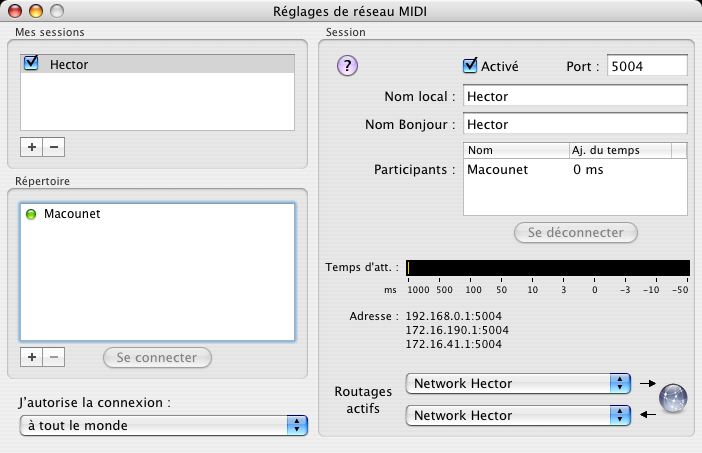This screenshot has width=702, height=453.
Task: Click the Port number field
Action: [x=647, y=66]
